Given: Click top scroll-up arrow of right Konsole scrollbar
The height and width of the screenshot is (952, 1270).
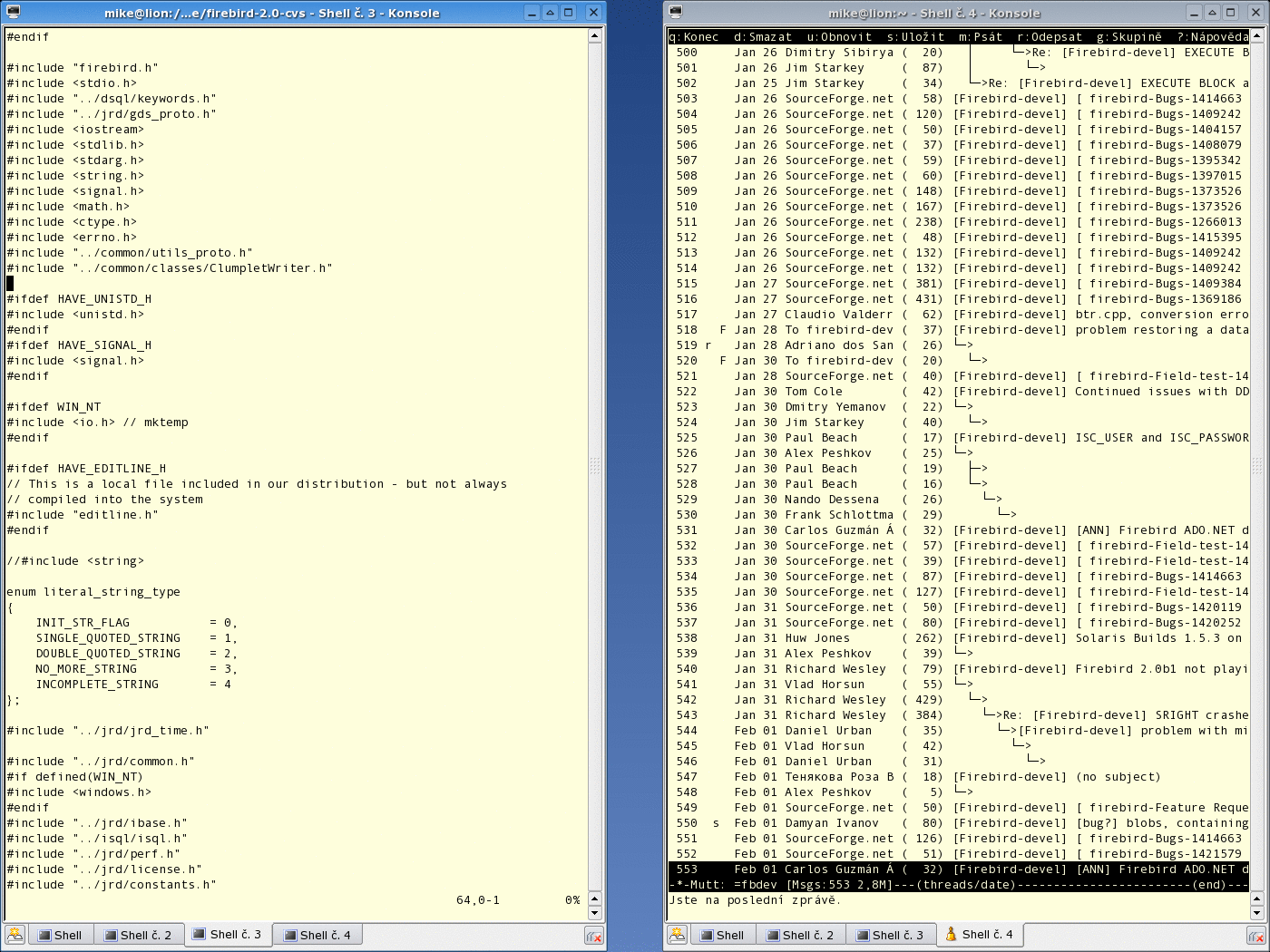Looking at the screenshot, I should point(1257,36).
